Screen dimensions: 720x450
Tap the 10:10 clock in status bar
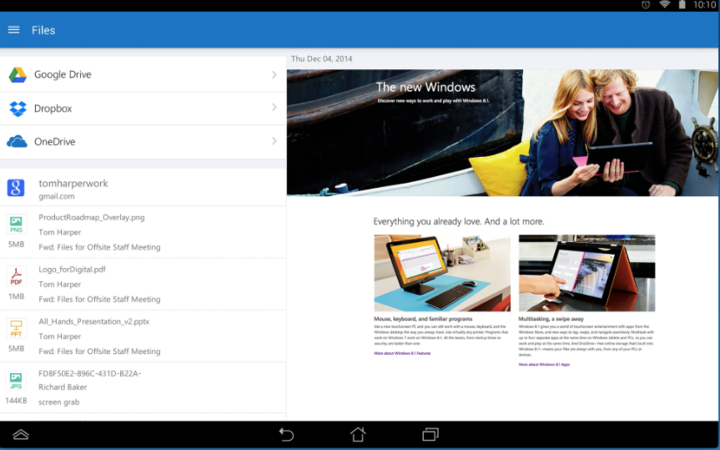coord(704,5)
